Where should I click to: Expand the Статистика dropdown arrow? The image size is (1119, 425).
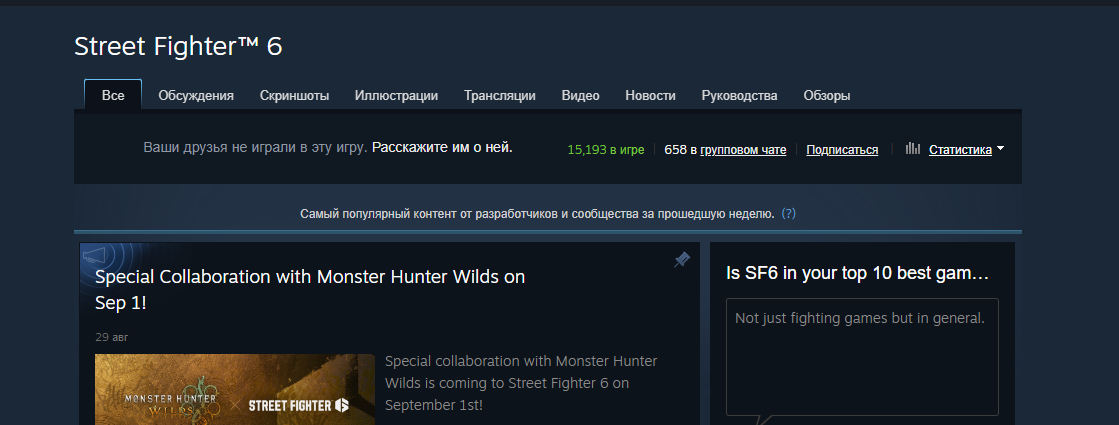(1000, 148)
